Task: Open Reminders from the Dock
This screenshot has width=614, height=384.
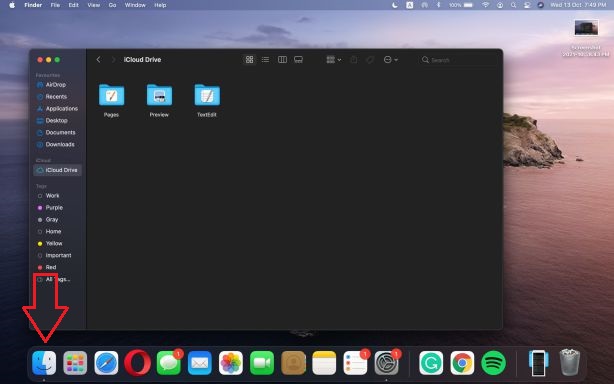Action: (x=356, y=363)
